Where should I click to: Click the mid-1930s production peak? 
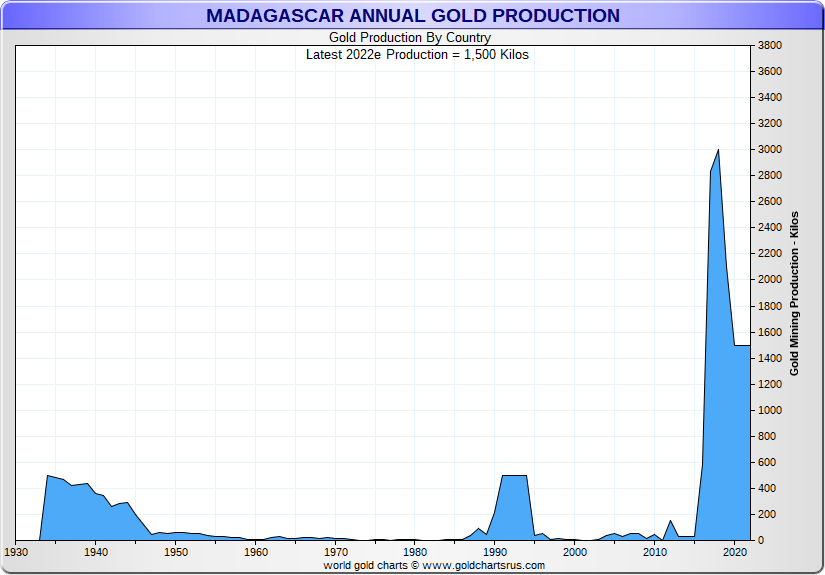tap(48, 476)
